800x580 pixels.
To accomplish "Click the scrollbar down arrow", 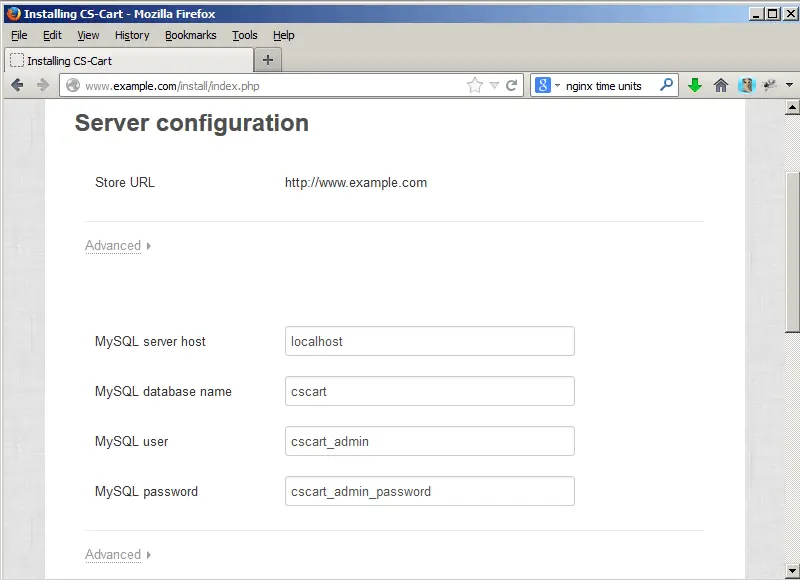I will click(792, 570).
